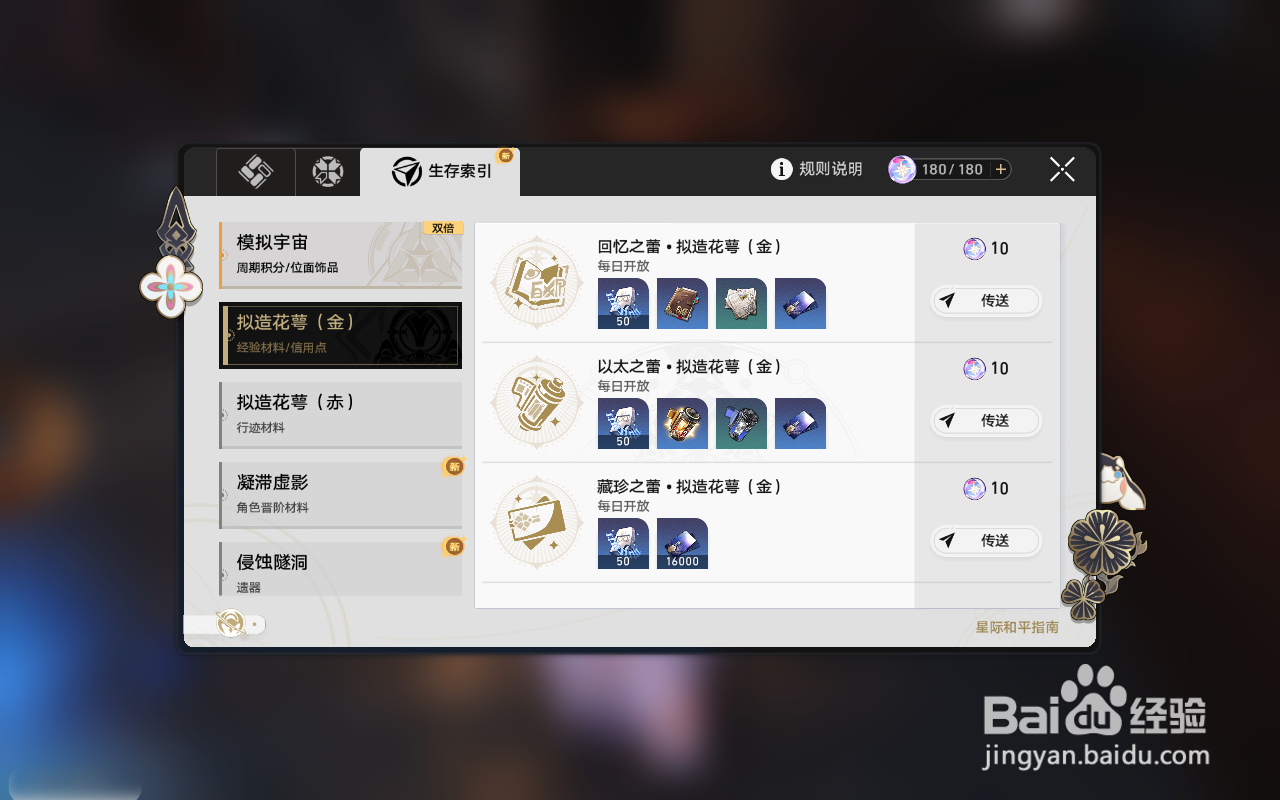The height and width of the screenshot is (800, 1280).
Task: Open the first guide tab icon
Action: pyautogui.click(x=256, y=172)
